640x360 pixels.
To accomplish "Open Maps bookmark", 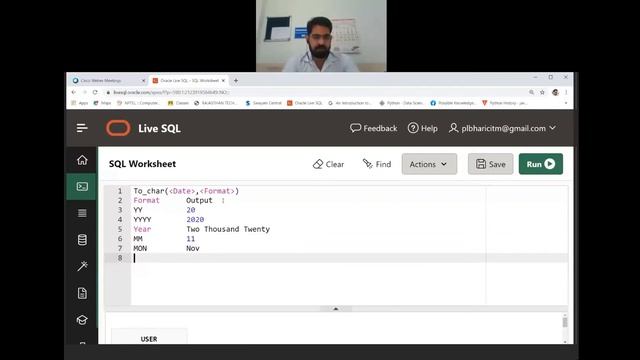I will click(102, 103).
